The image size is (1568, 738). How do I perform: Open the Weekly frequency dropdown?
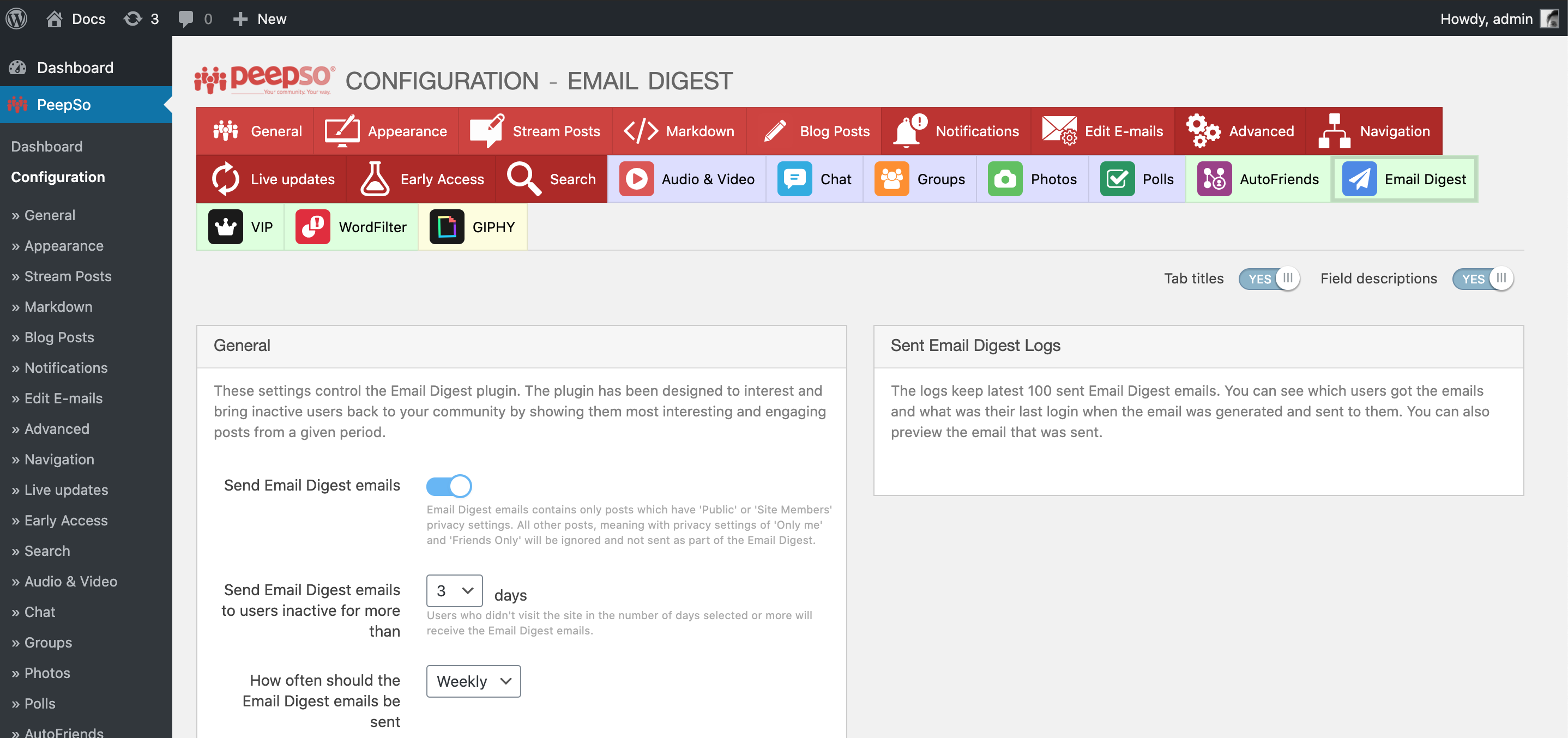(474, 681)
